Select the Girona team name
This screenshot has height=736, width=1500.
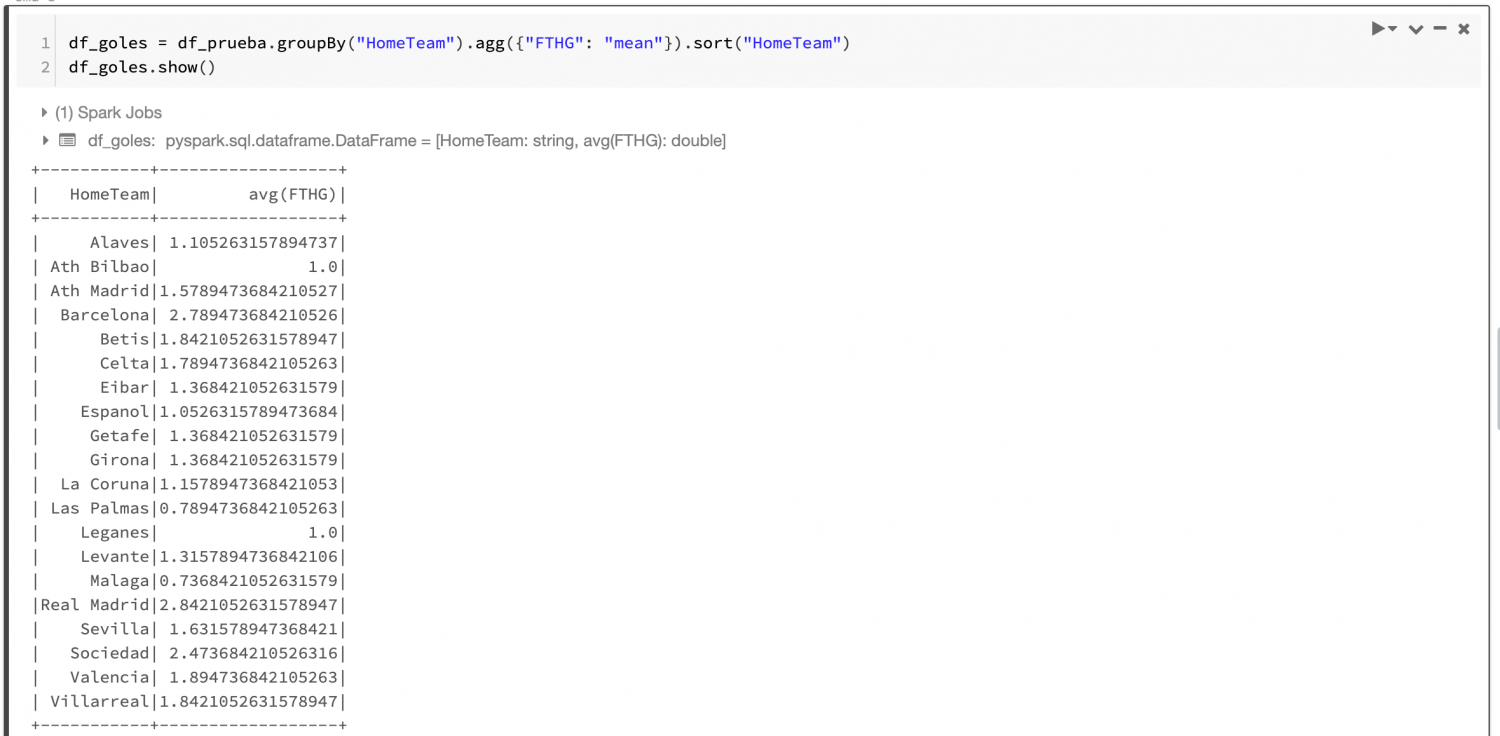119,460
